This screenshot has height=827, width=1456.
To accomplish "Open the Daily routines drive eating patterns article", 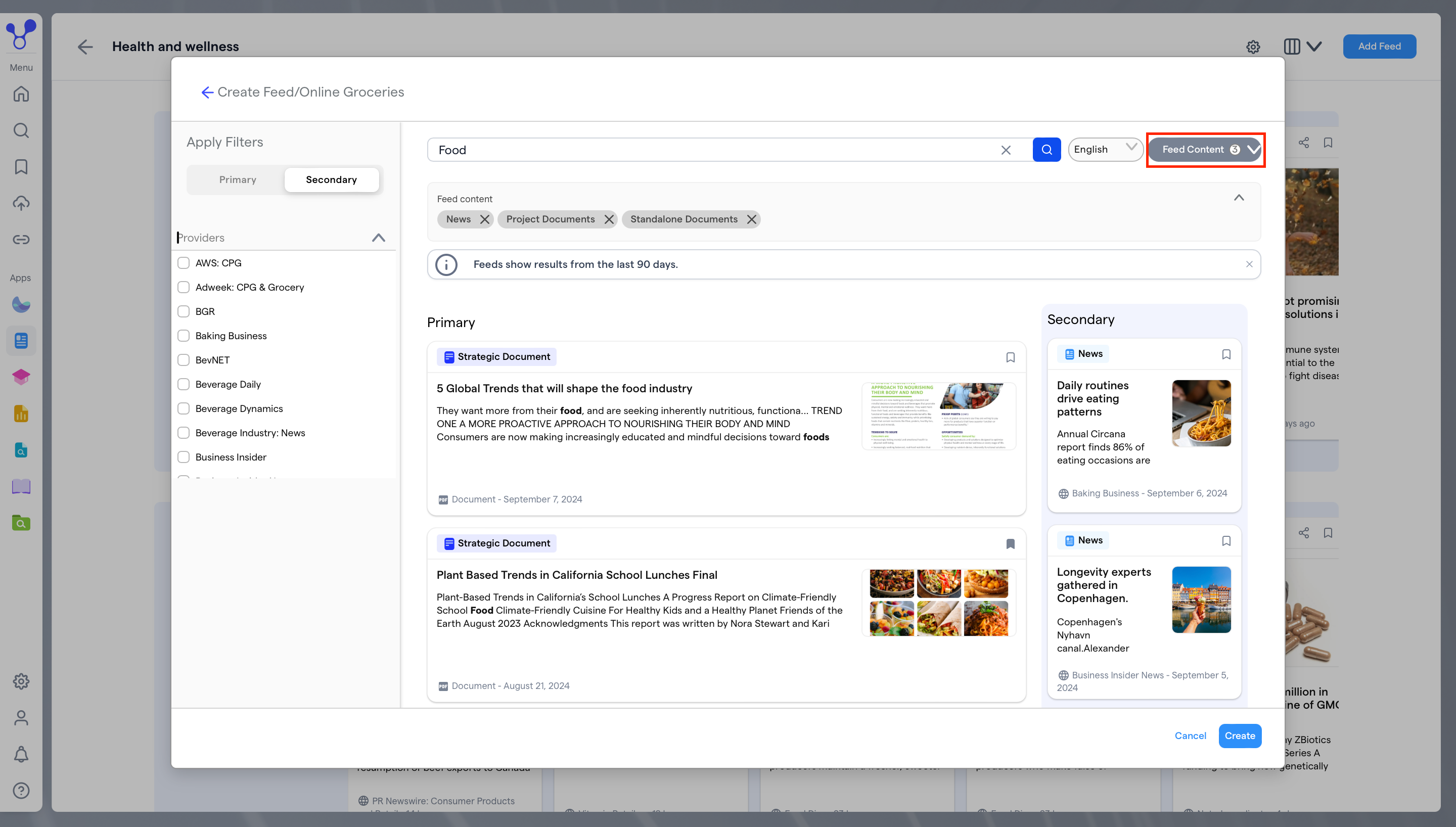I will pos(1093,398).
